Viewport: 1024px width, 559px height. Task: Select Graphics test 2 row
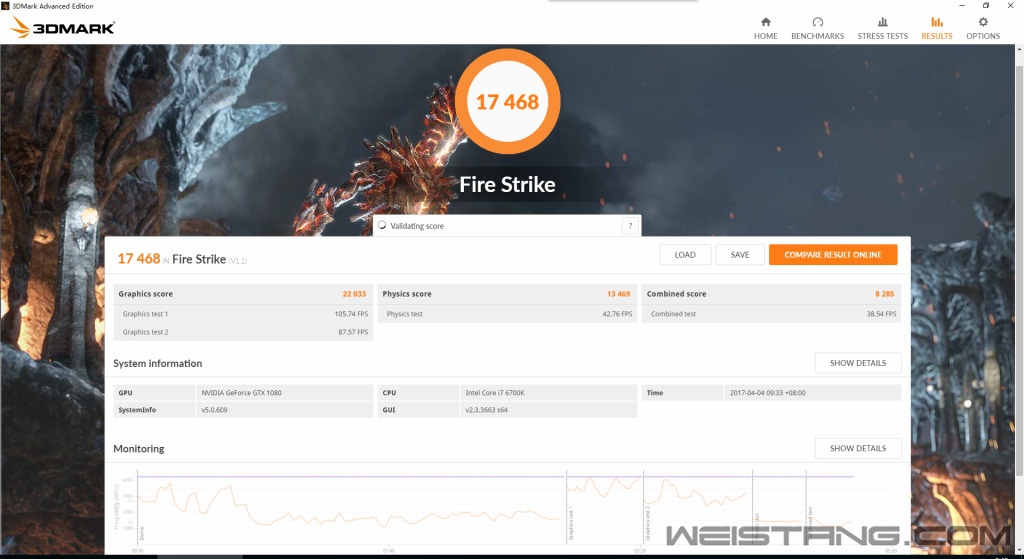243,332
